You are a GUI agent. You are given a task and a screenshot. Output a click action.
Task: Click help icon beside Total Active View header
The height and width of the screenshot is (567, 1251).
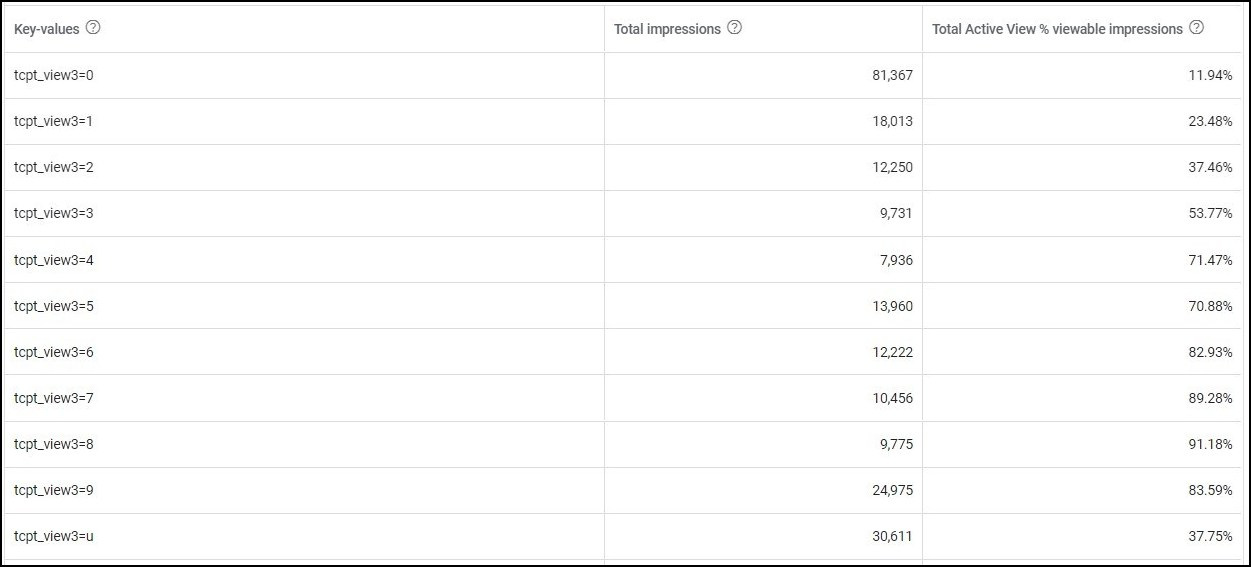[1196, 28]
